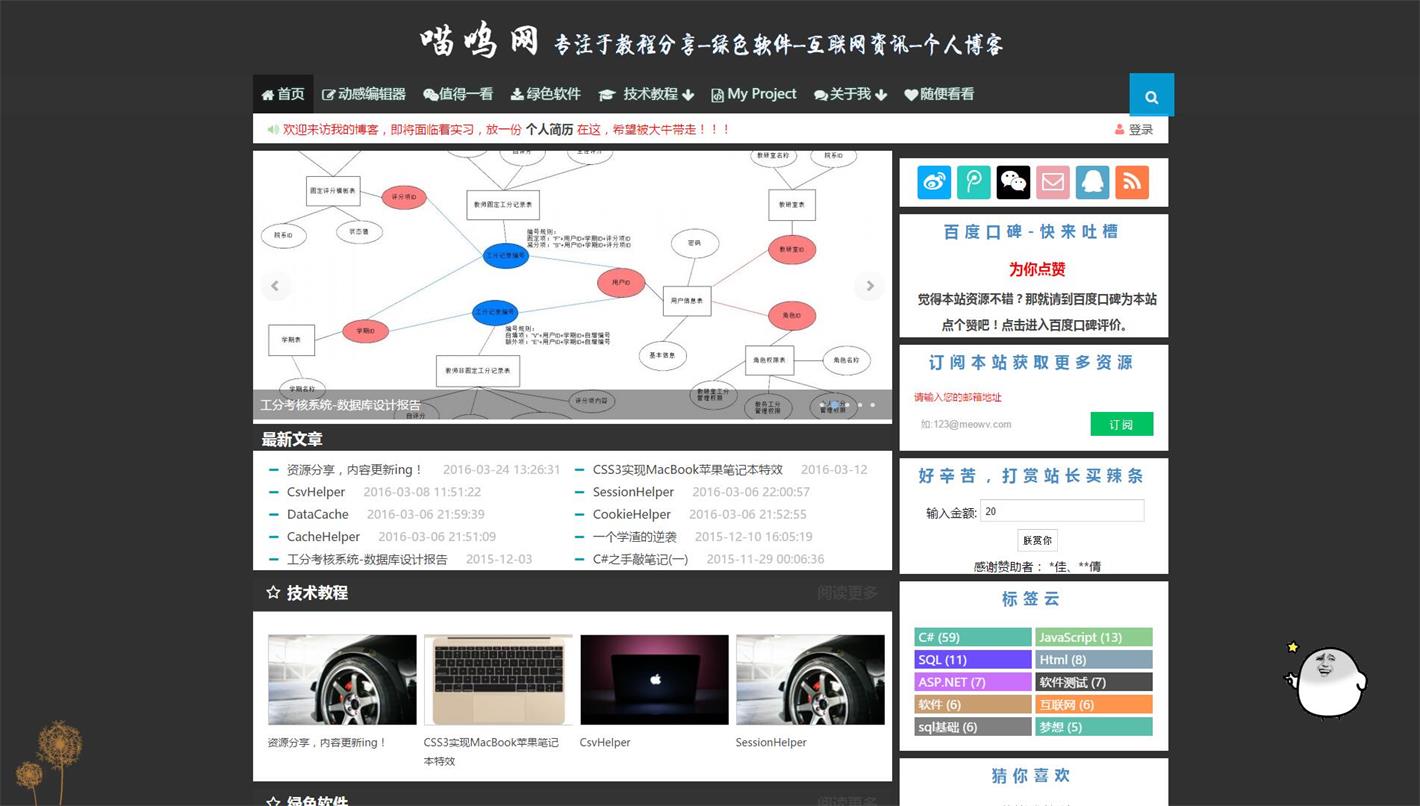Select the ASP.NET (7) tag
Screen dimensions: 1420x806
(973, 682)
